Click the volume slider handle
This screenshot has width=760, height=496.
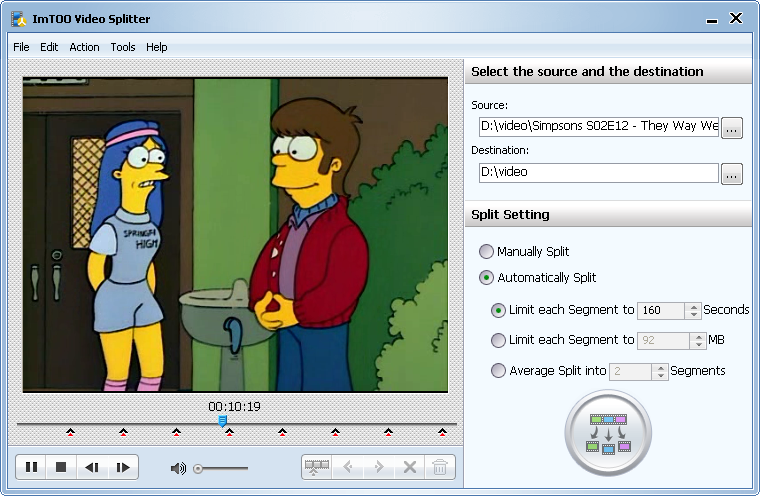tap(198, 469)
